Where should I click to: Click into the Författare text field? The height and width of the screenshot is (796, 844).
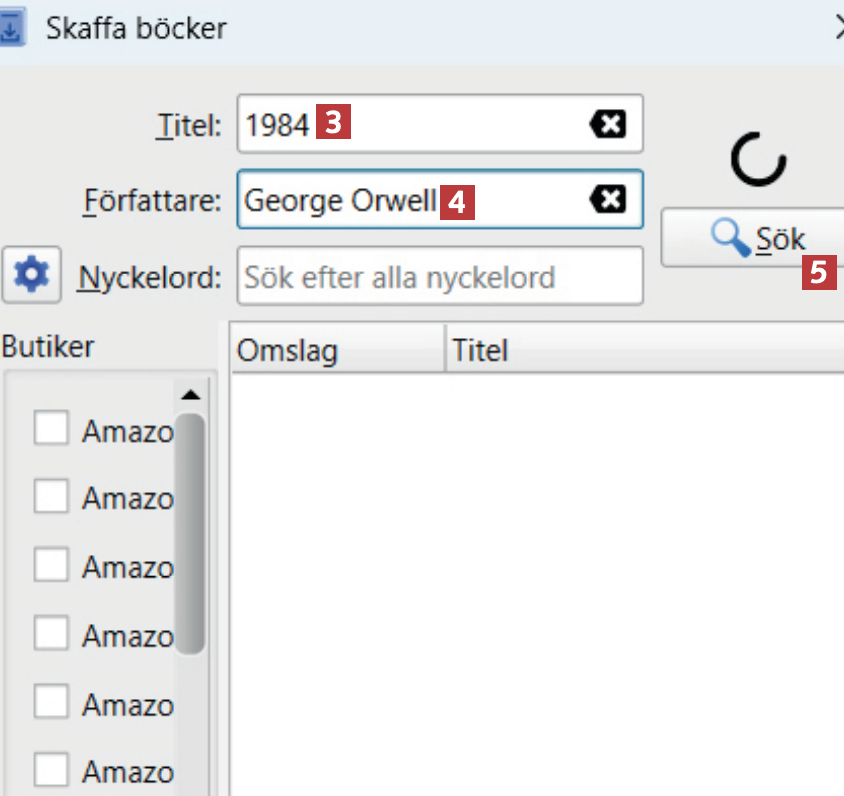click(520, 200)
